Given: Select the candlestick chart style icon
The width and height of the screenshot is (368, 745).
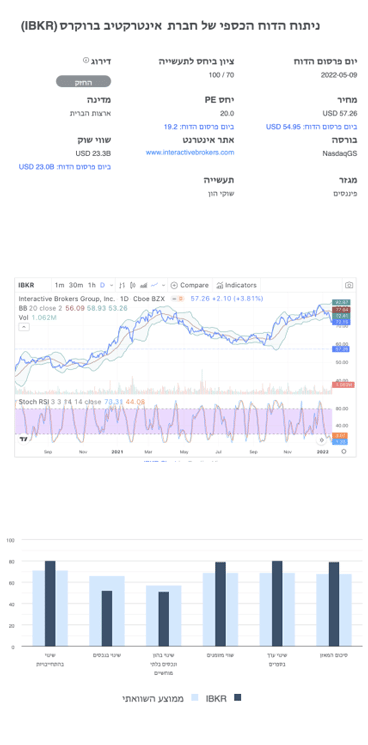Looking at the screenshot, I should [x=132, y=285].
